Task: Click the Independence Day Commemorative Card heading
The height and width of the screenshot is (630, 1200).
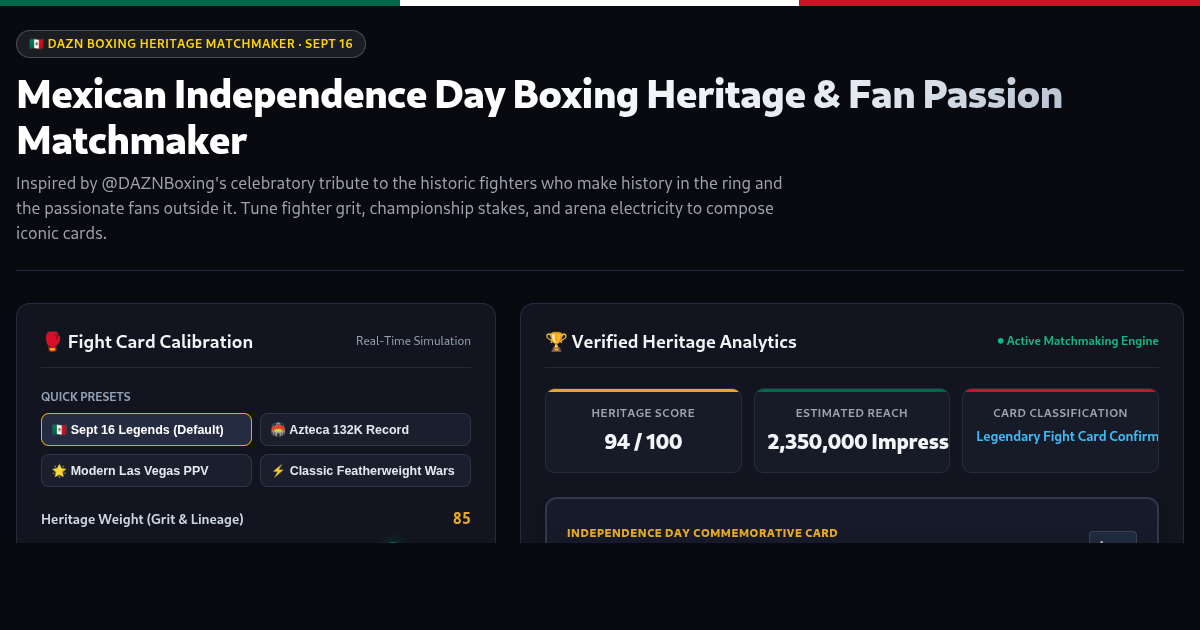Action: pyautogui.click(x=702, y=533)
